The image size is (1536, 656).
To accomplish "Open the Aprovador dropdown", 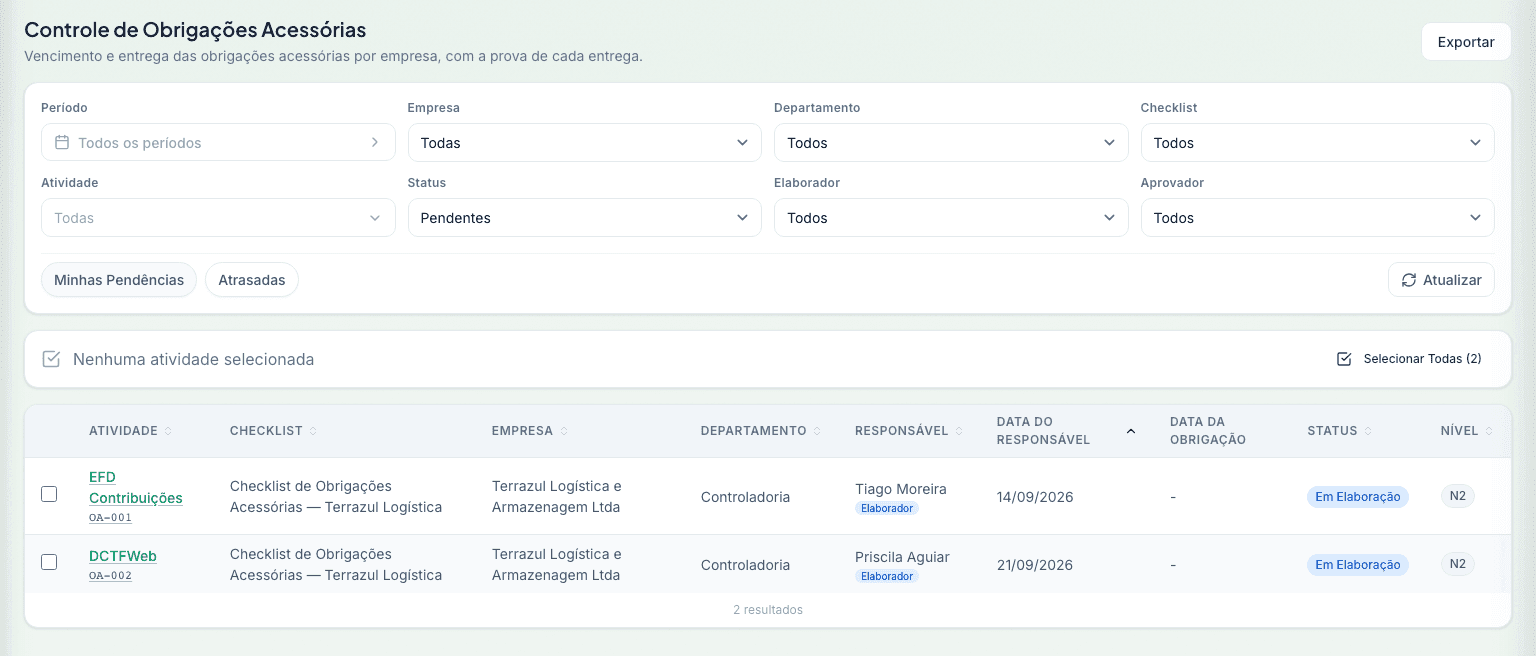I will click(x=1318, y=217).
